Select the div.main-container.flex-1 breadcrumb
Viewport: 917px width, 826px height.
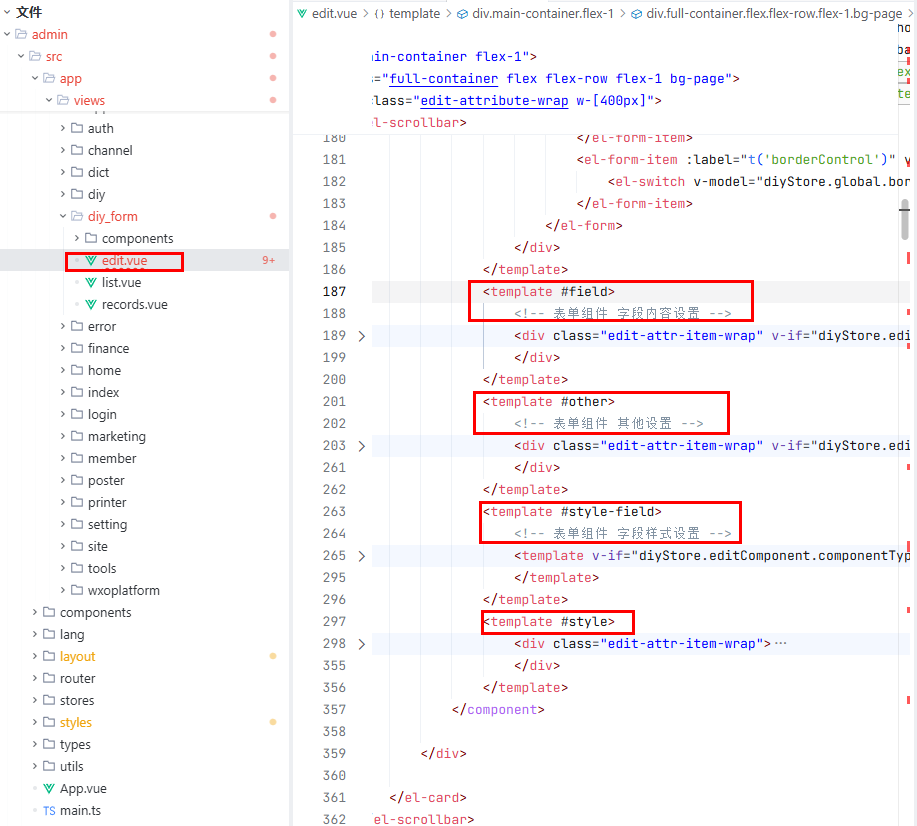541,13
